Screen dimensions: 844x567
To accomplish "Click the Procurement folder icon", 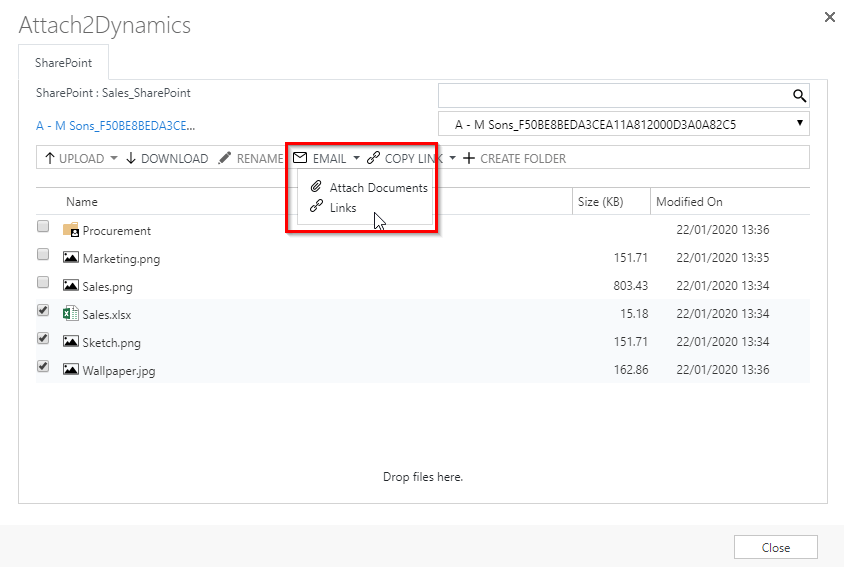I will [x=71, y=230].
